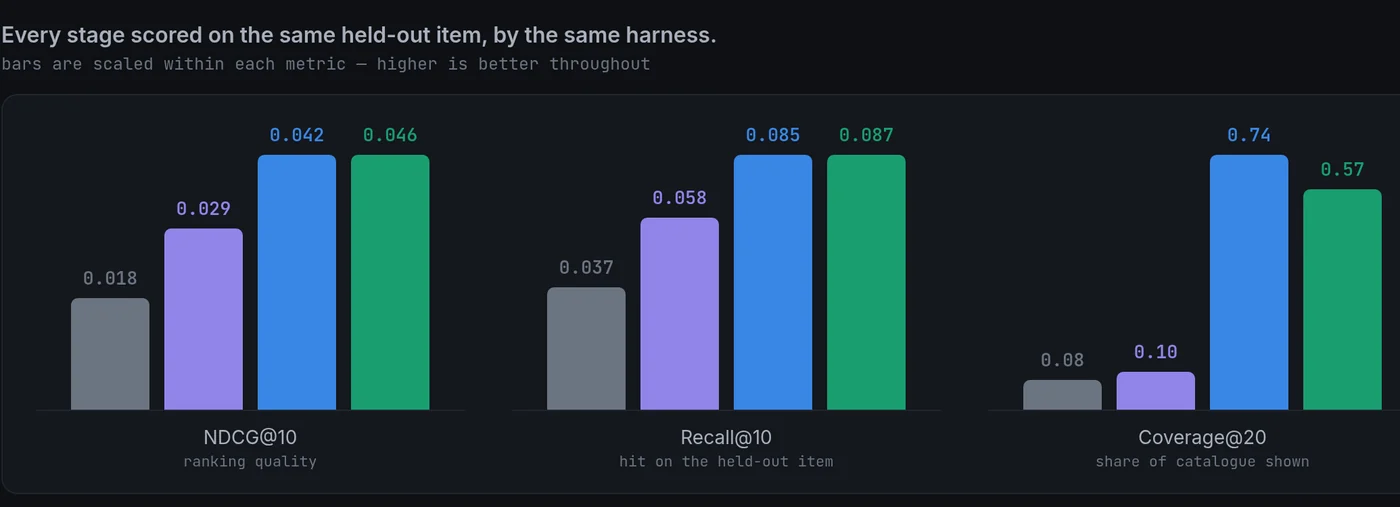Click the Coverage@20 metric label

pos(1202,437)
